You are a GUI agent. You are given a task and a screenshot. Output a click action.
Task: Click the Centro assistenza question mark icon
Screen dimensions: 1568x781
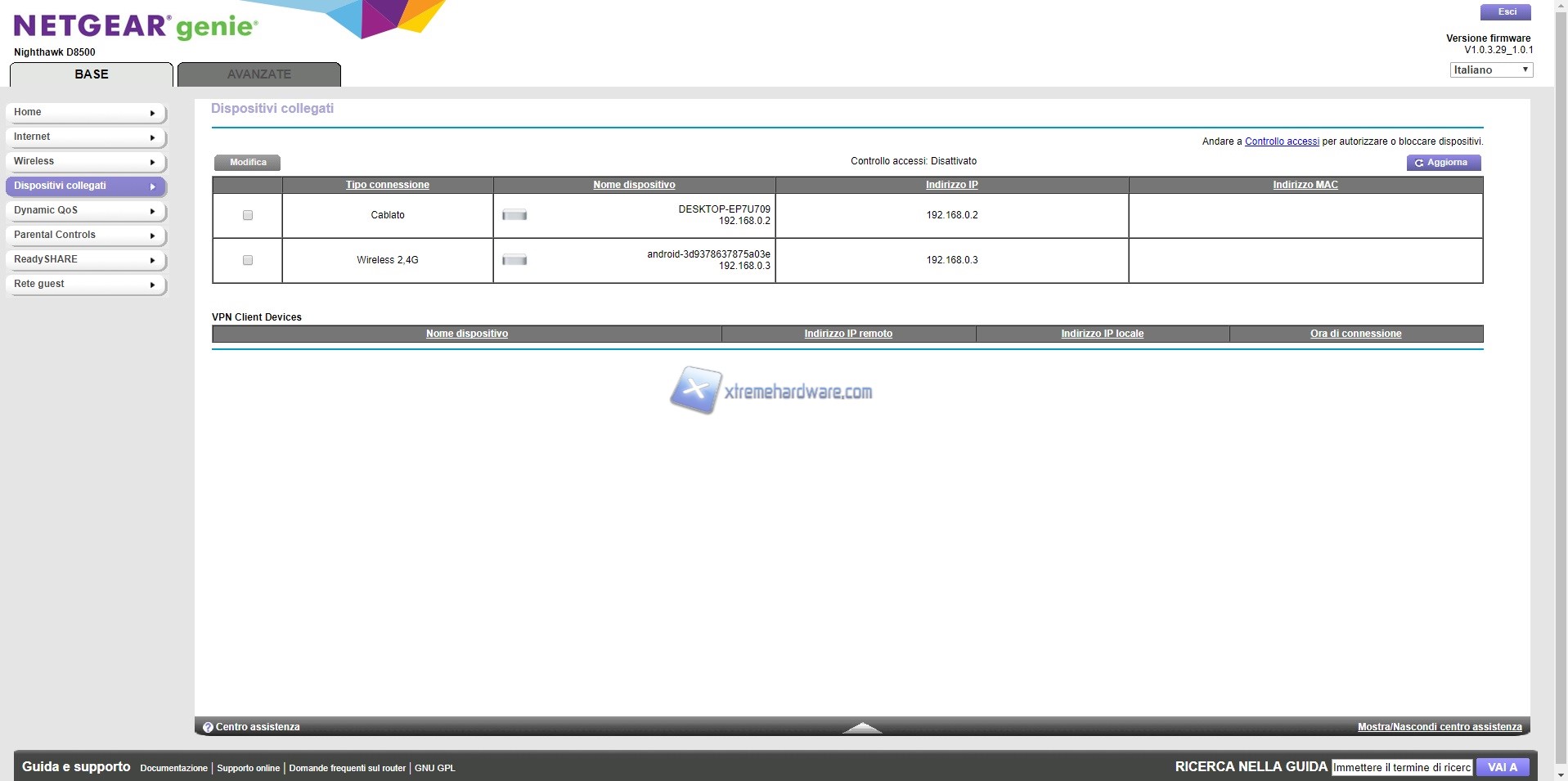point(208,727)
